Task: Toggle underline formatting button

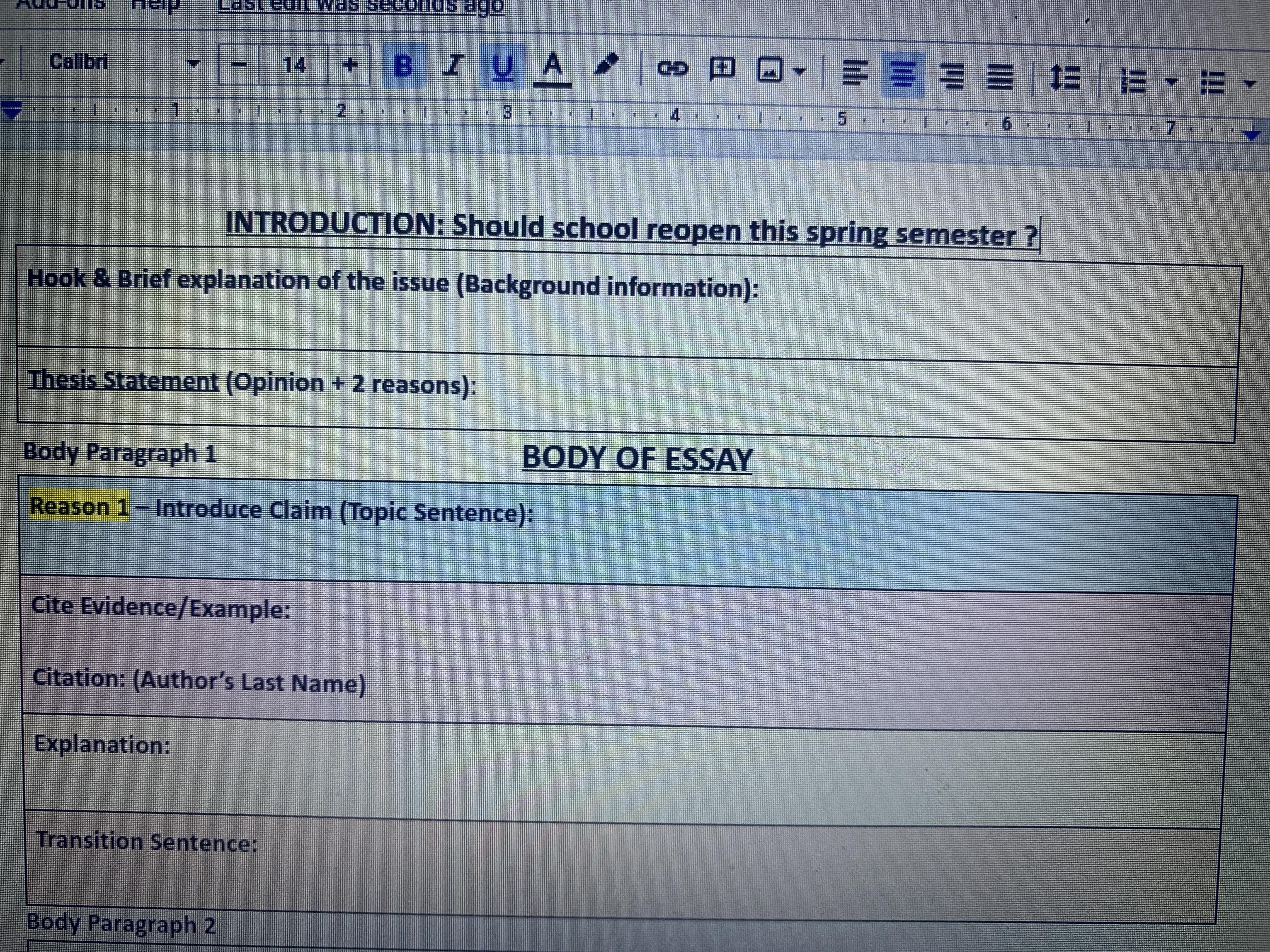Action: pos(502,67)
